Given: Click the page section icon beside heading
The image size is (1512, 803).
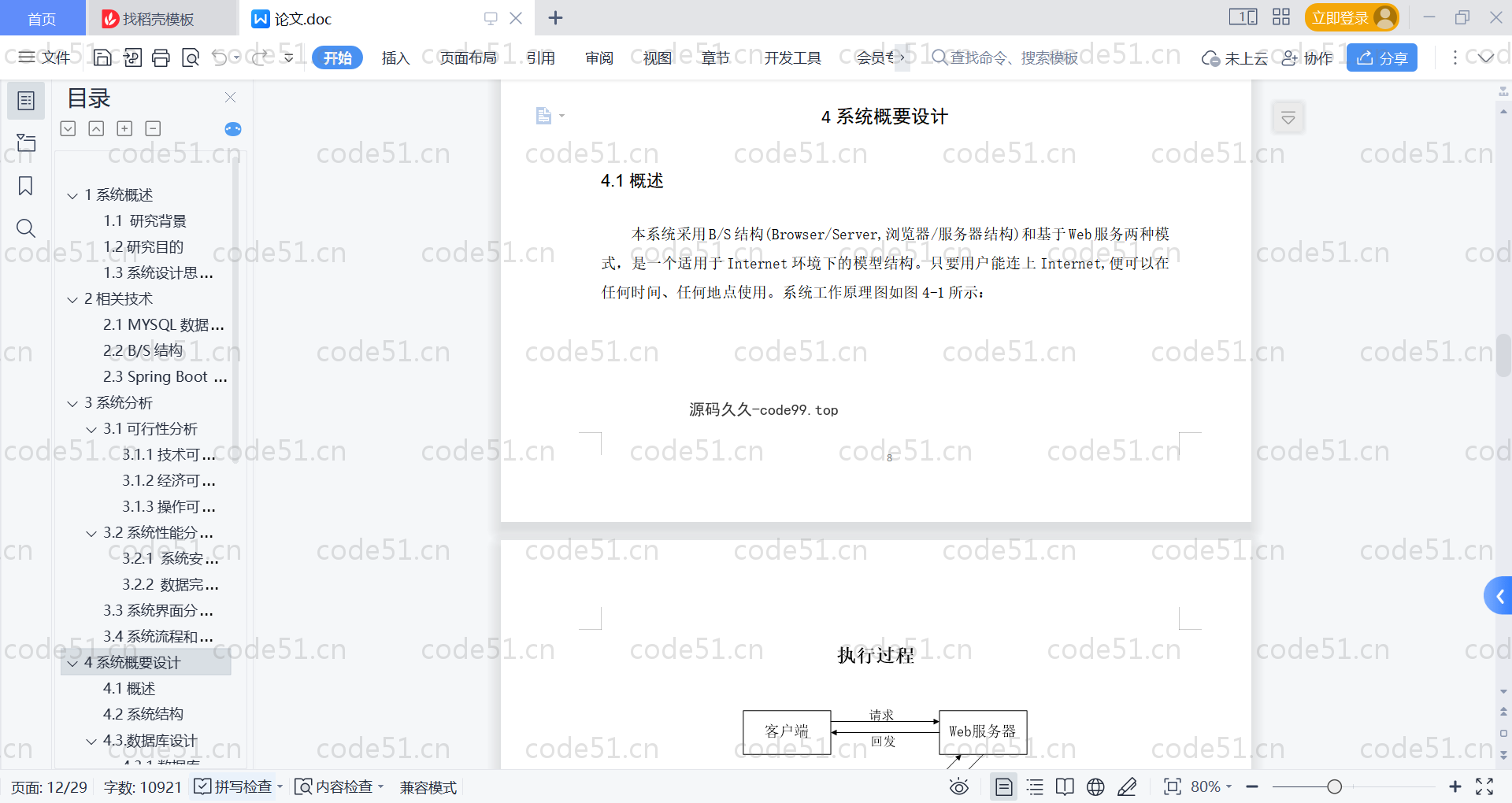Looking at the screenshot, I should [x=544, y=116].
